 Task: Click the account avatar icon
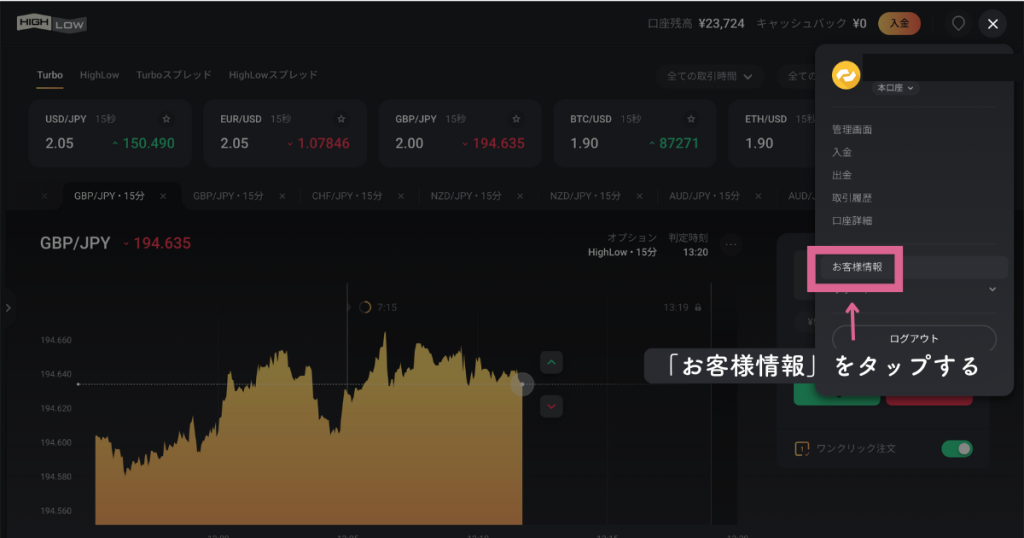tap(847, 75)
